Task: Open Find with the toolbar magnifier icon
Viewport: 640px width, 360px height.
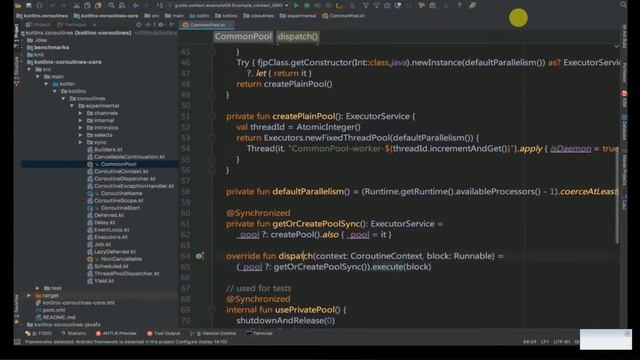Action: (x=111, y=5)
